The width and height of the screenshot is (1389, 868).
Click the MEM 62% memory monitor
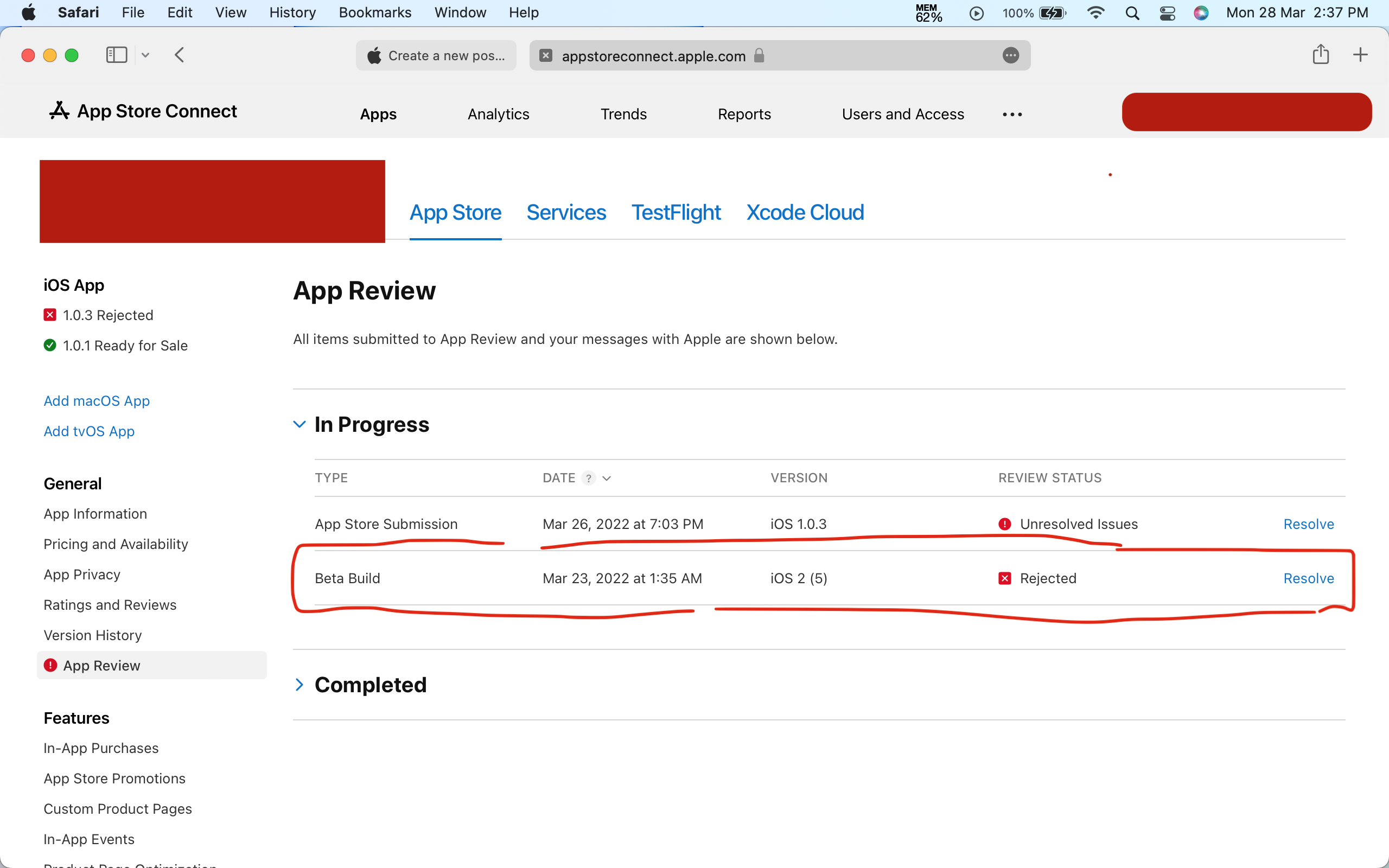click(x=928, y=12)
